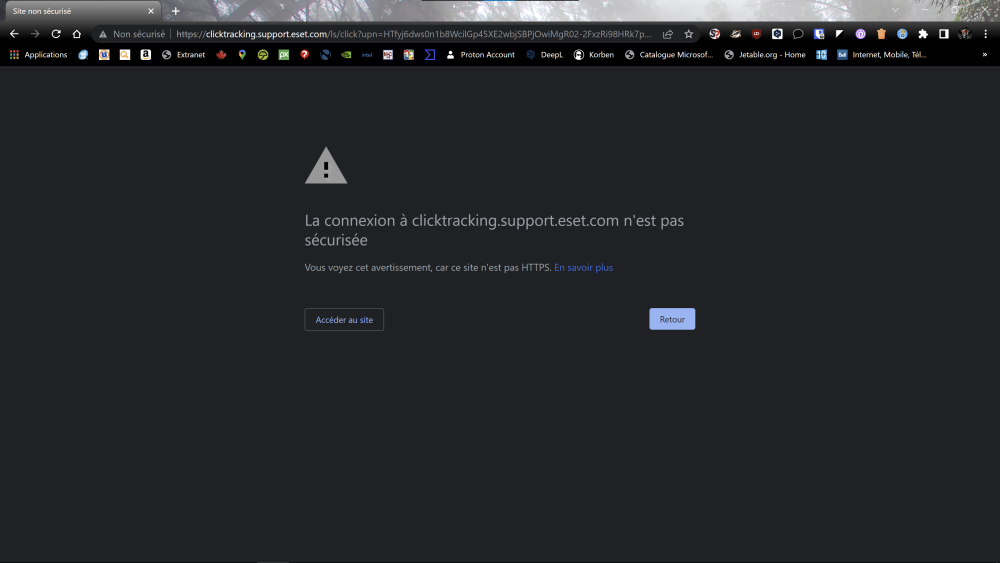Expand the hidden bookmarks chevron

tap(985, 55)
